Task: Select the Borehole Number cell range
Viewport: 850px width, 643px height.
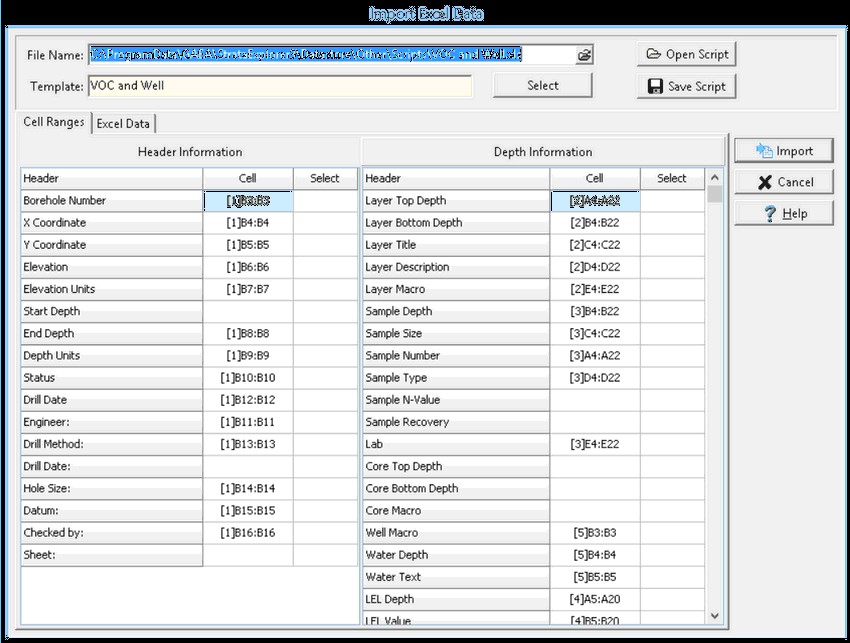Action: (248, 201)
